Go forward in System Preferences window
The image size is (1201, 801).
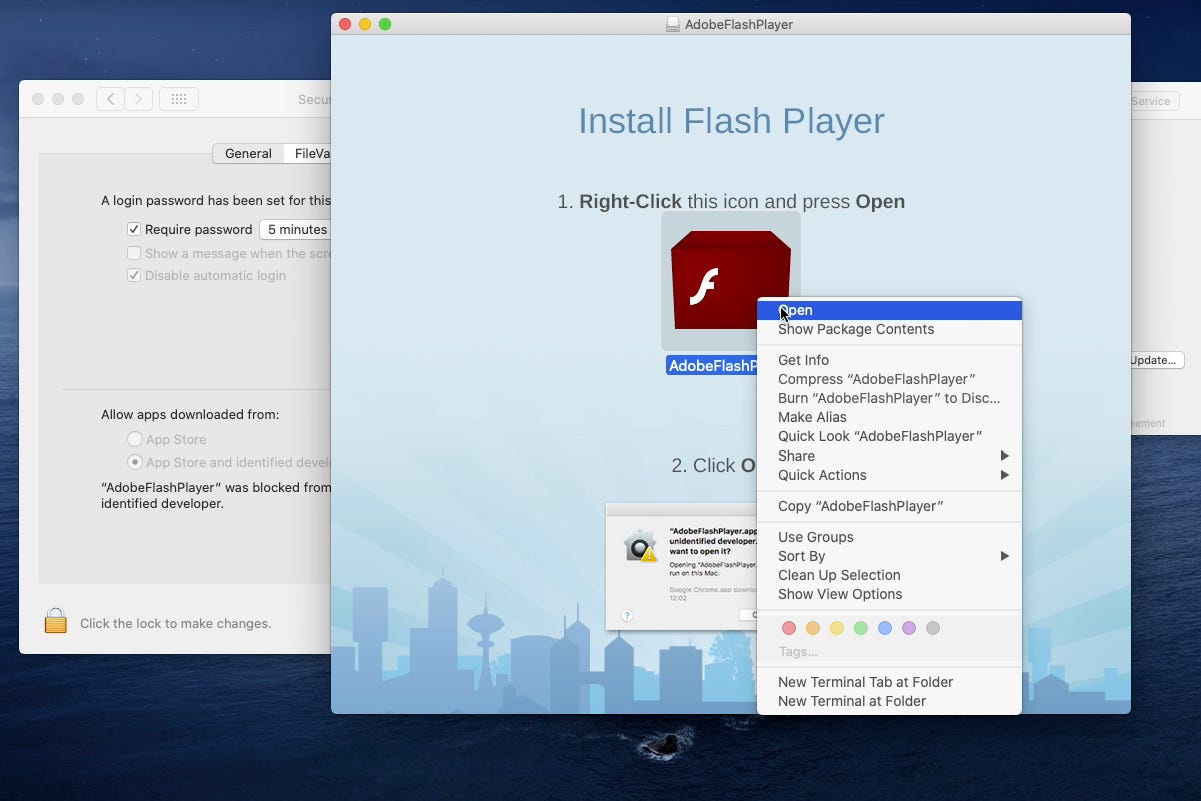click(x=139, y=99)
